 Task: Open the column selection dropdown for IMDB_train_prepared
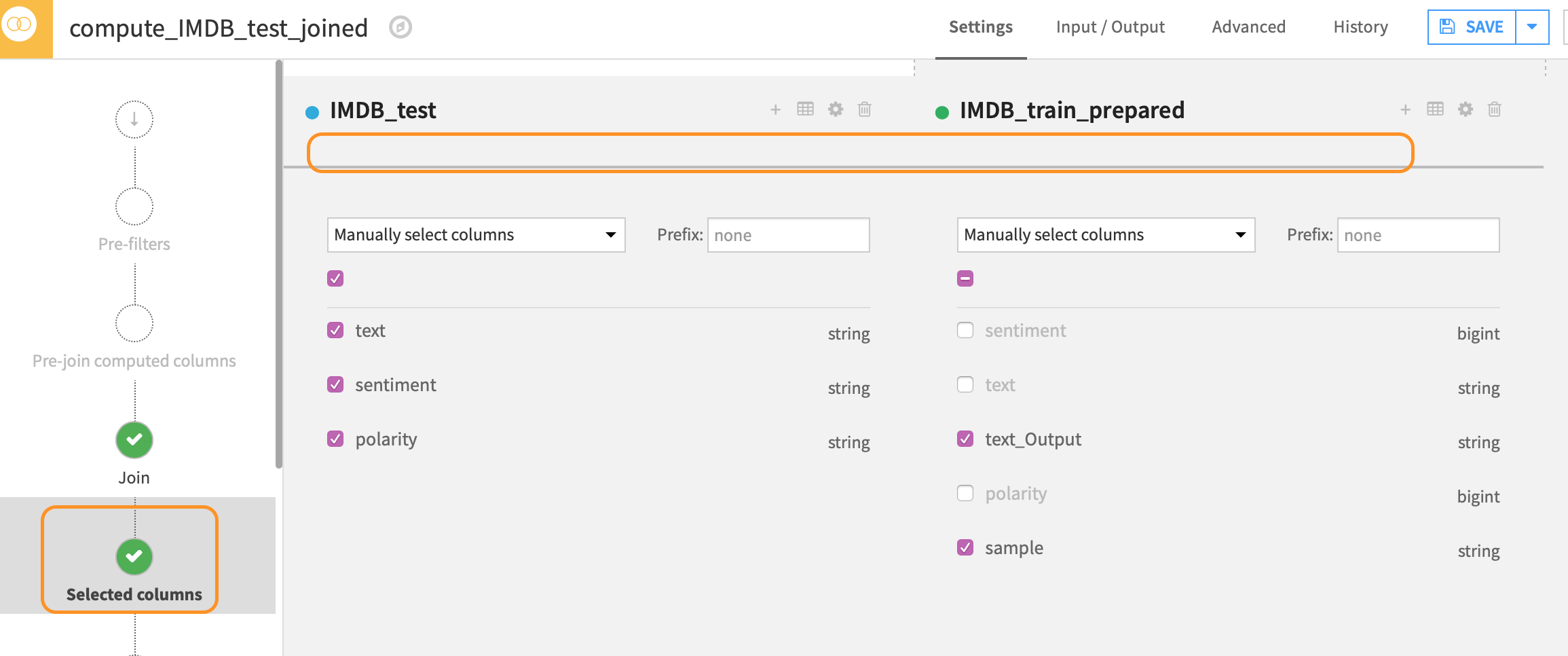1105,234
